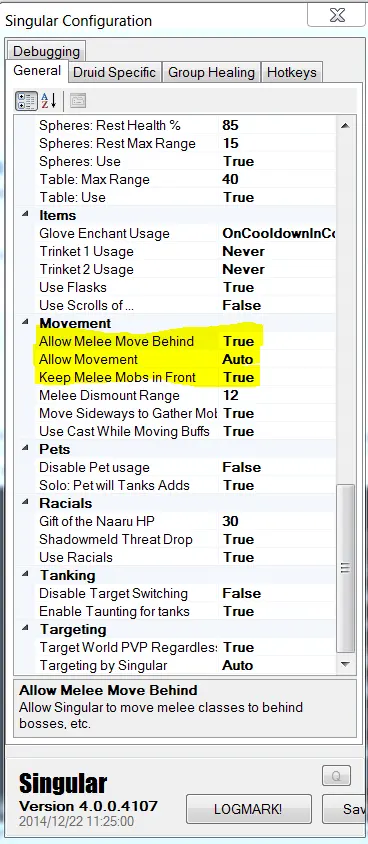Switch to Druid Specific tab
Viewport: 368px width, 844px height.
tap(115, 72)
